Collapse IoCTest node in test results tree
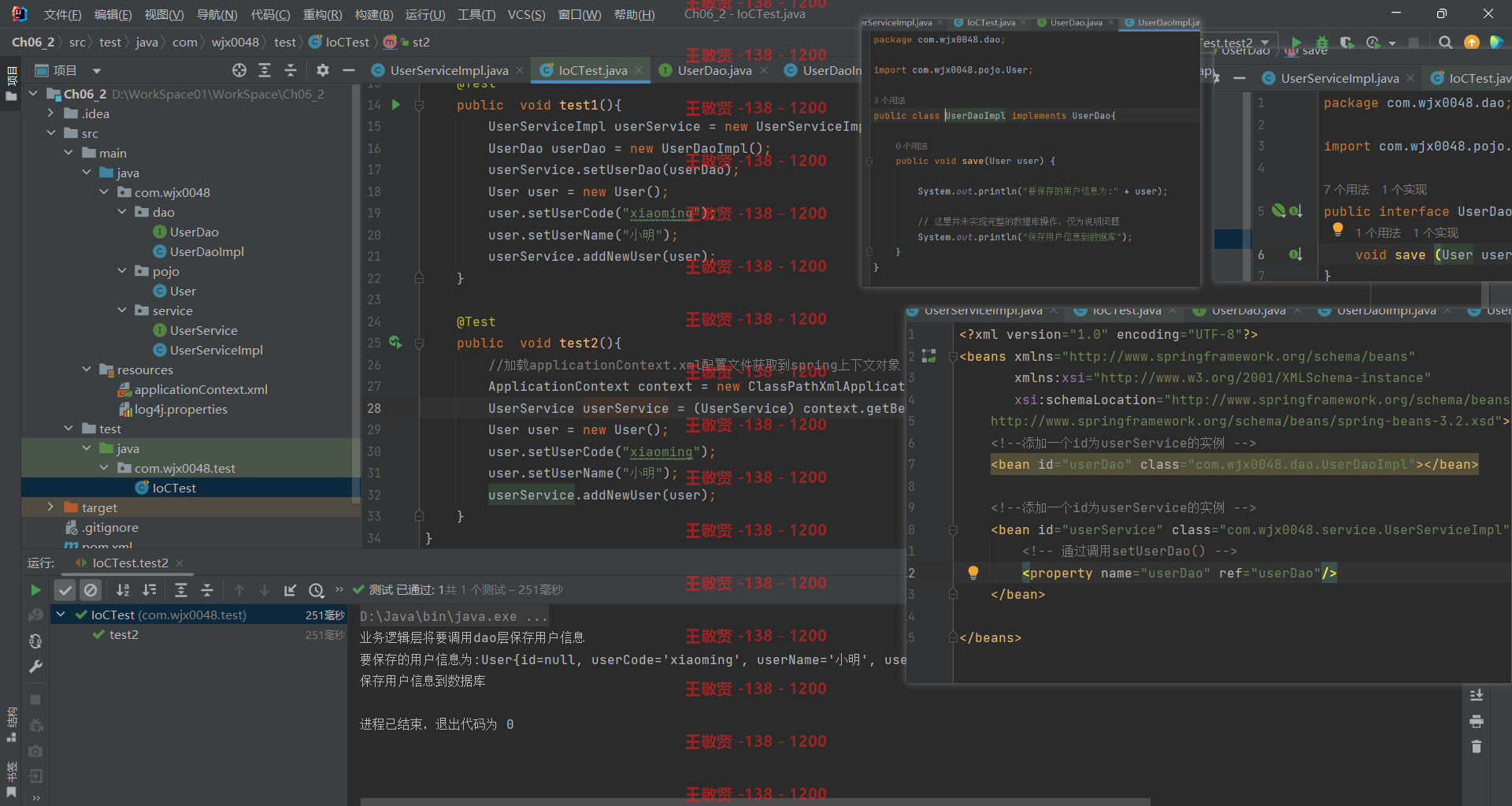1512x806 pixels. (x=61, y=615)
